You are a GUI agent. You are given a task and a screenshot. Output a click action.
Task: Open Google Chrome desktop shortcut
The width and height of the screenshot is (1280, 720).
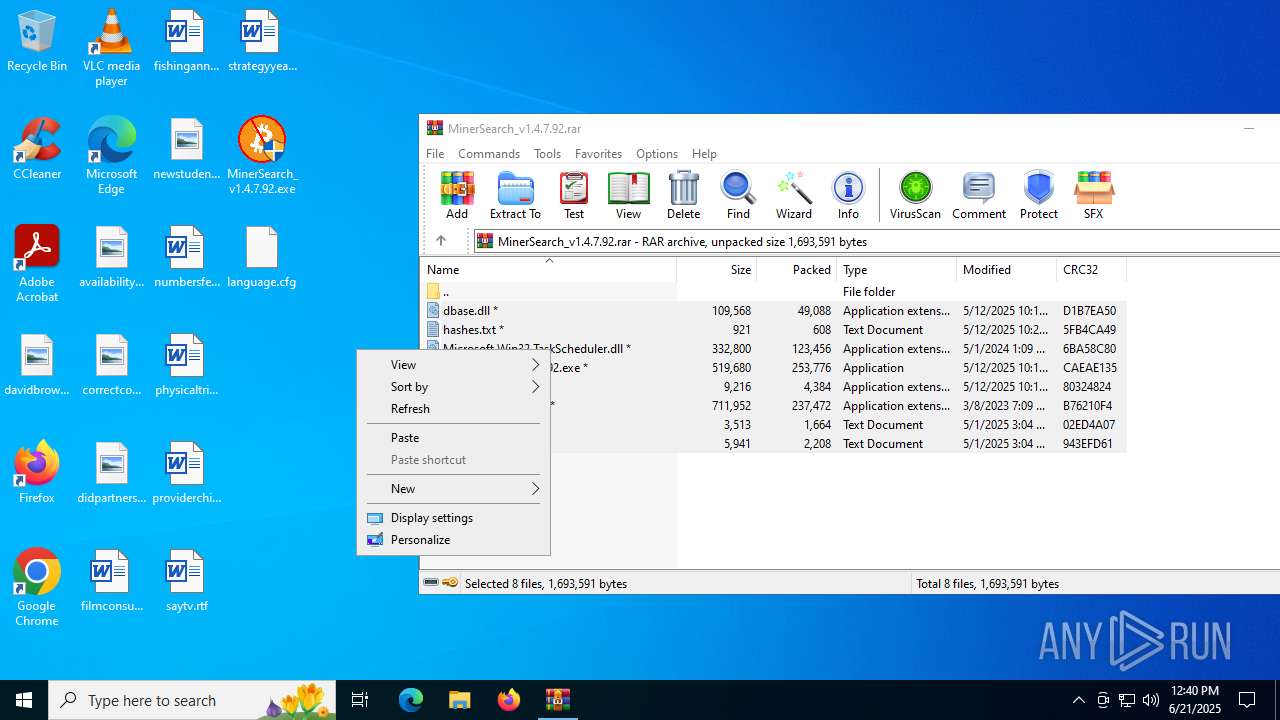coord(37,588)
